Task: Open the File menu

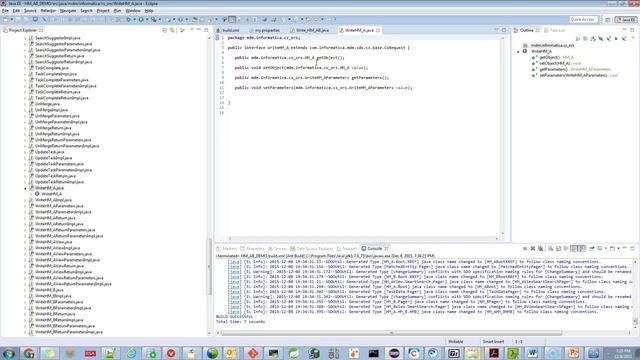Action: (x=5, y=11)
